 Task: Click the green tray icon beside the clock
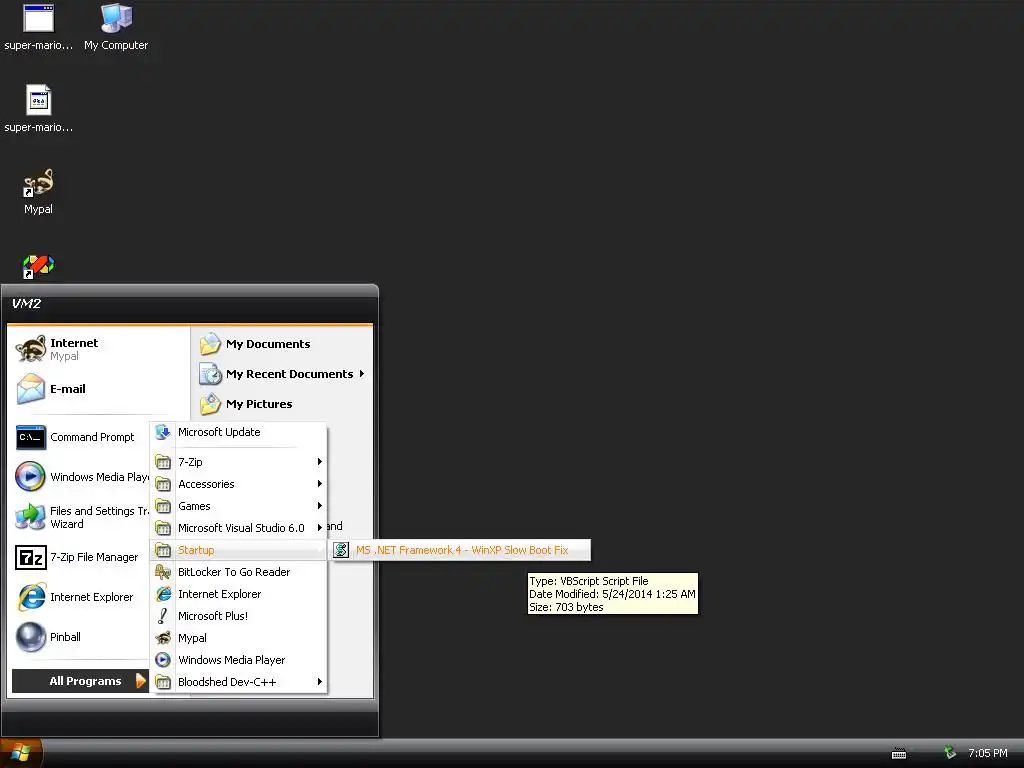click(950, 753)
